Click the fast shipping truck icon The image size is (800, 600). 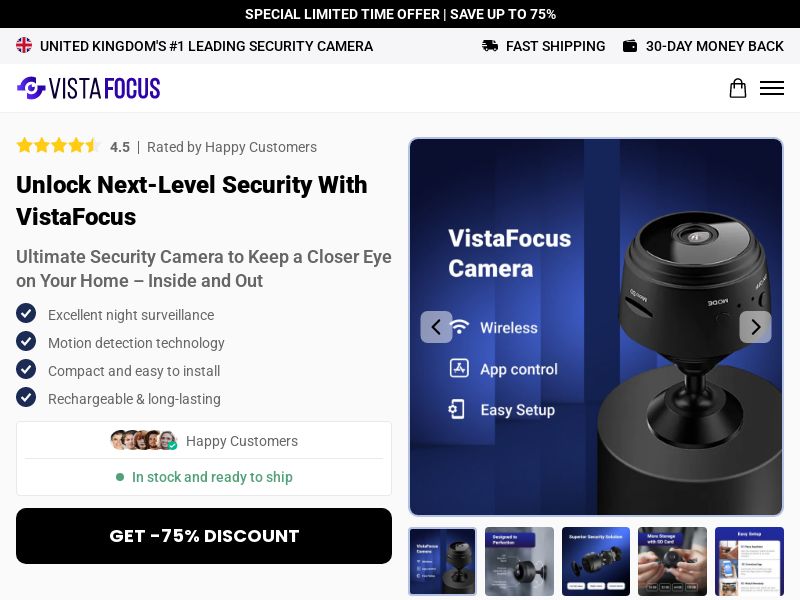click(490, 46)
